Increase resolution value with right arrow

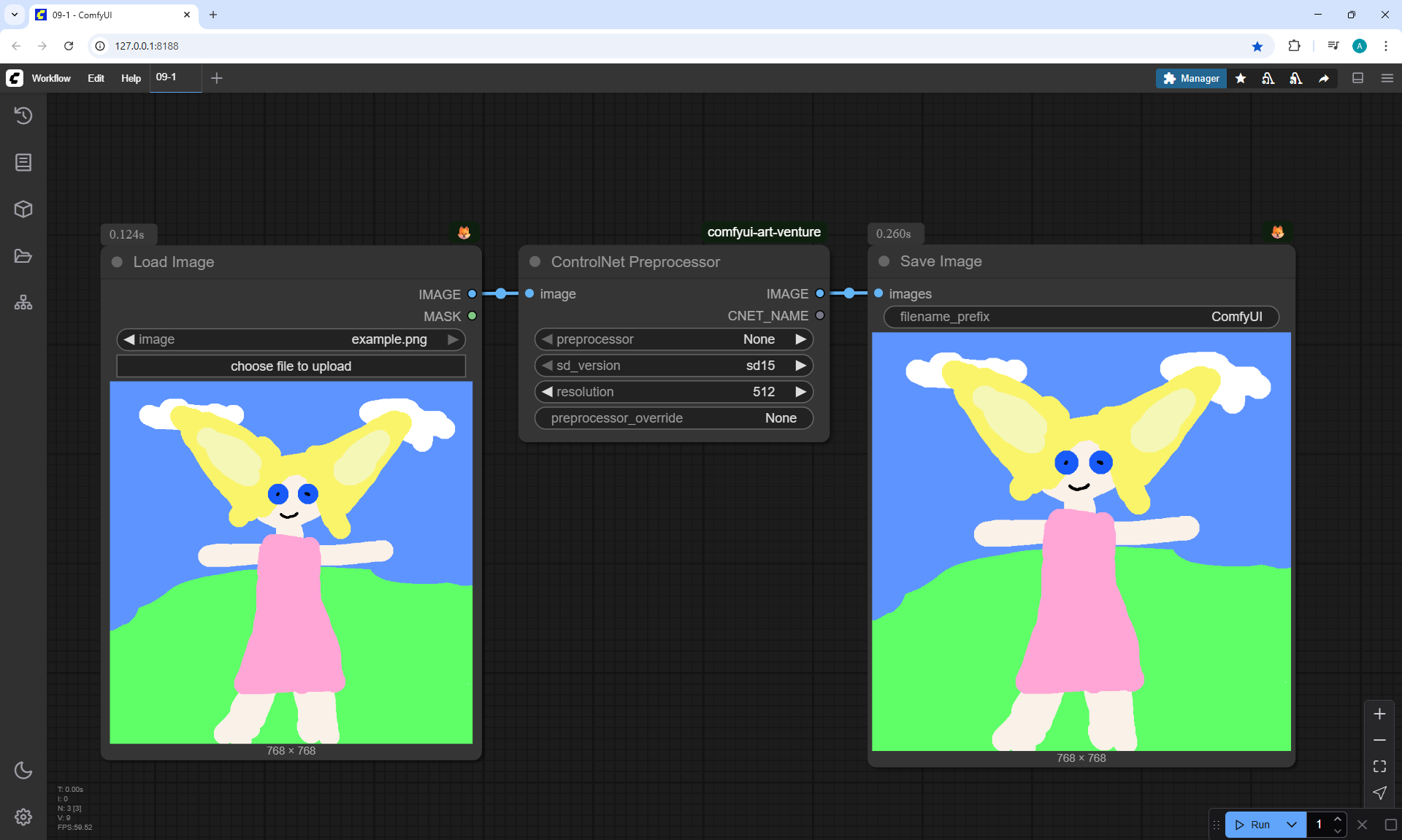[801, 392]
